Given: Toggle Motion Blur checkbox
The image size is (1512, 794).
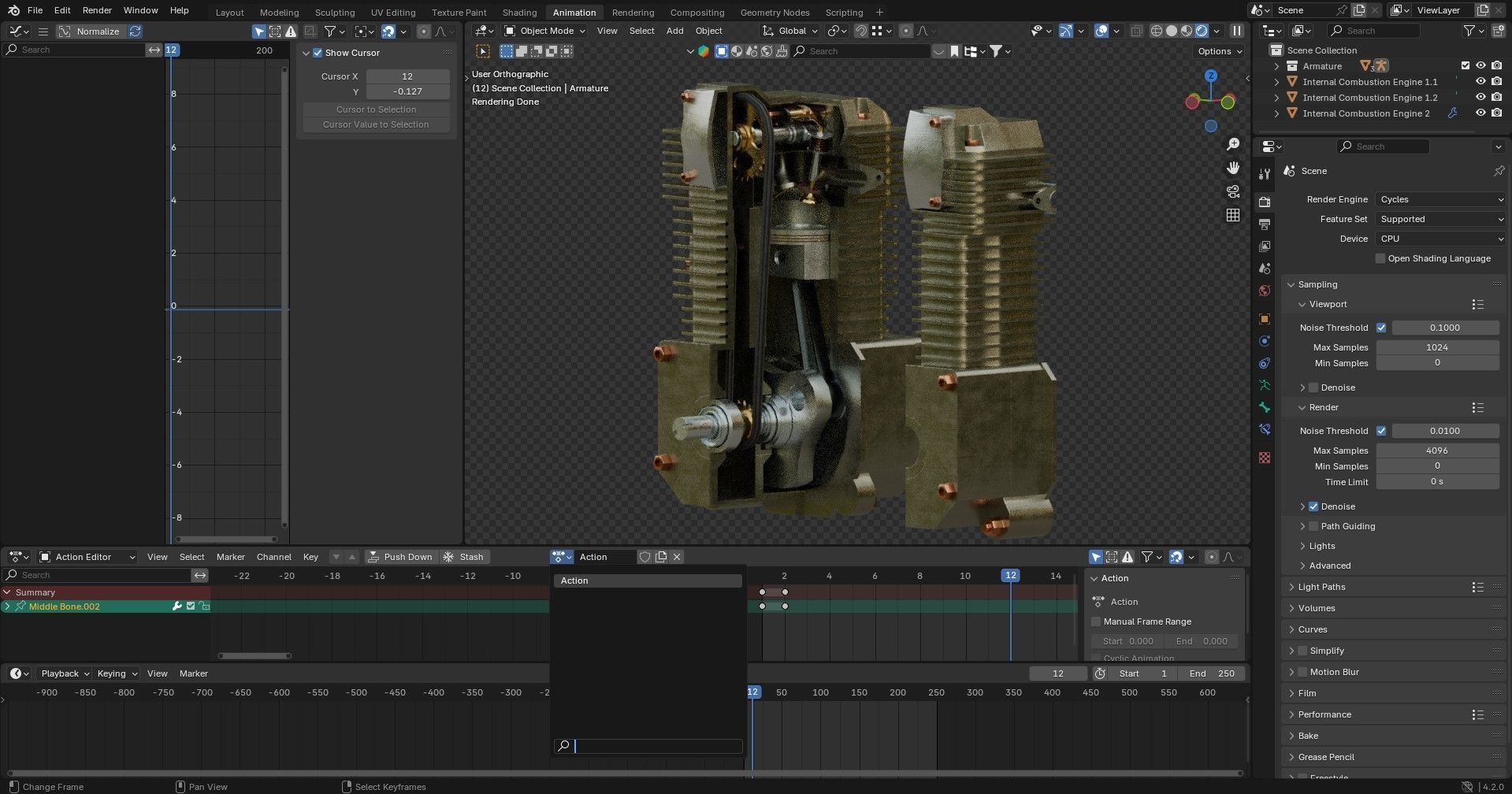Looking at the screenshot, I should pyautogui.click(x=1302, y=672).
